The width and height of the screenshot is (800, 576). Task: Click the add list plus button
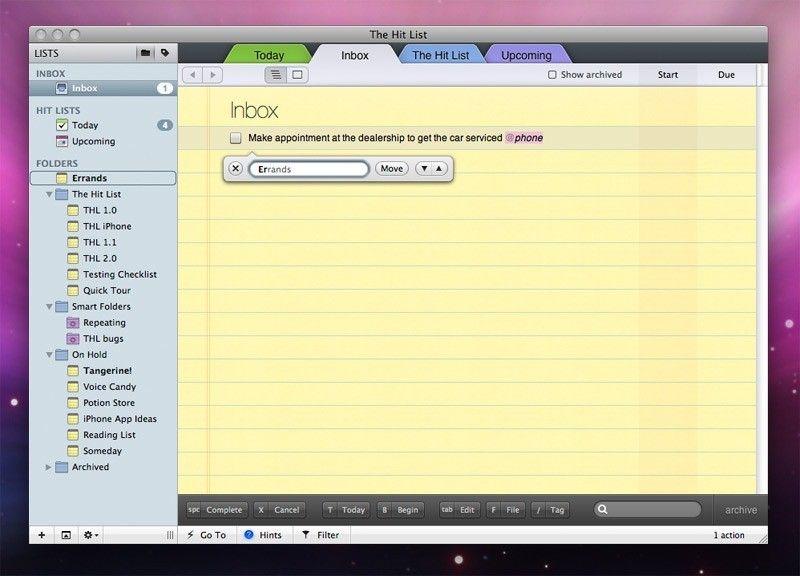[x=41, y=535]
